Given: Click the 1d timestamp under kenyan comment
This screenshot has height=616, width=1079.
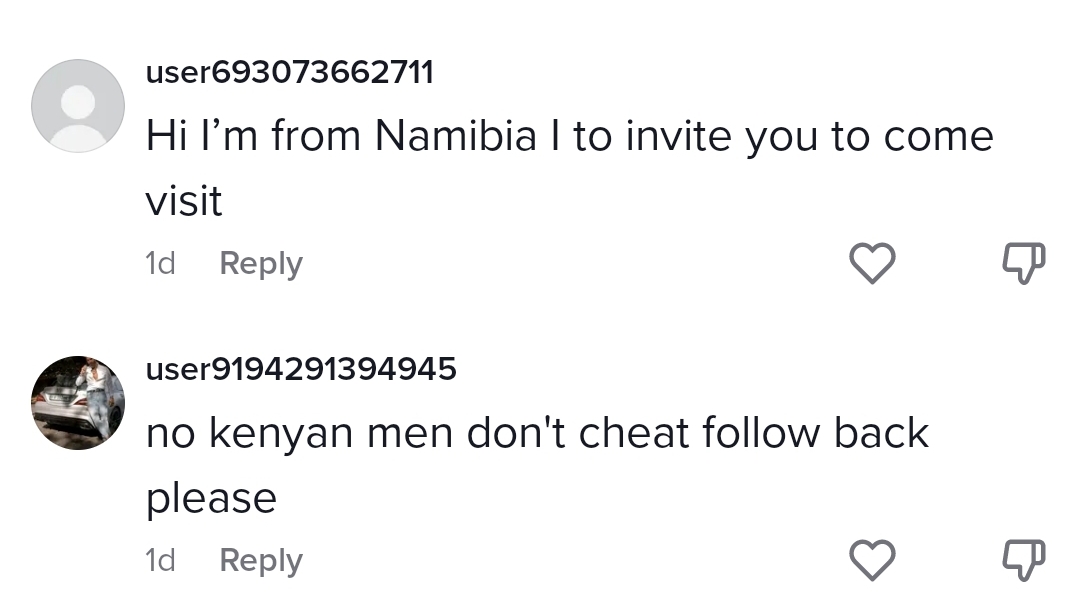Looking at the screenshot, I should [160, 560].
